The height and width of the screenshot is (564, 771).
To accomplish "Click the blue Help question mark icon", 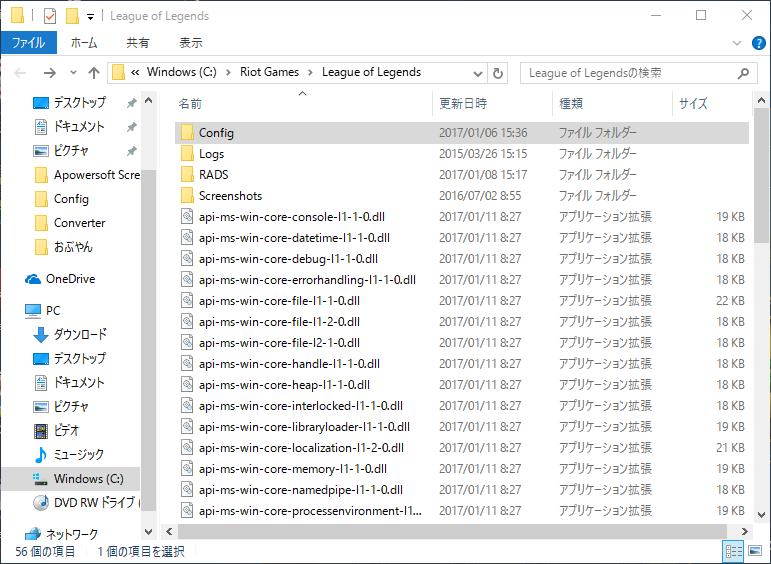I will 759,43.
